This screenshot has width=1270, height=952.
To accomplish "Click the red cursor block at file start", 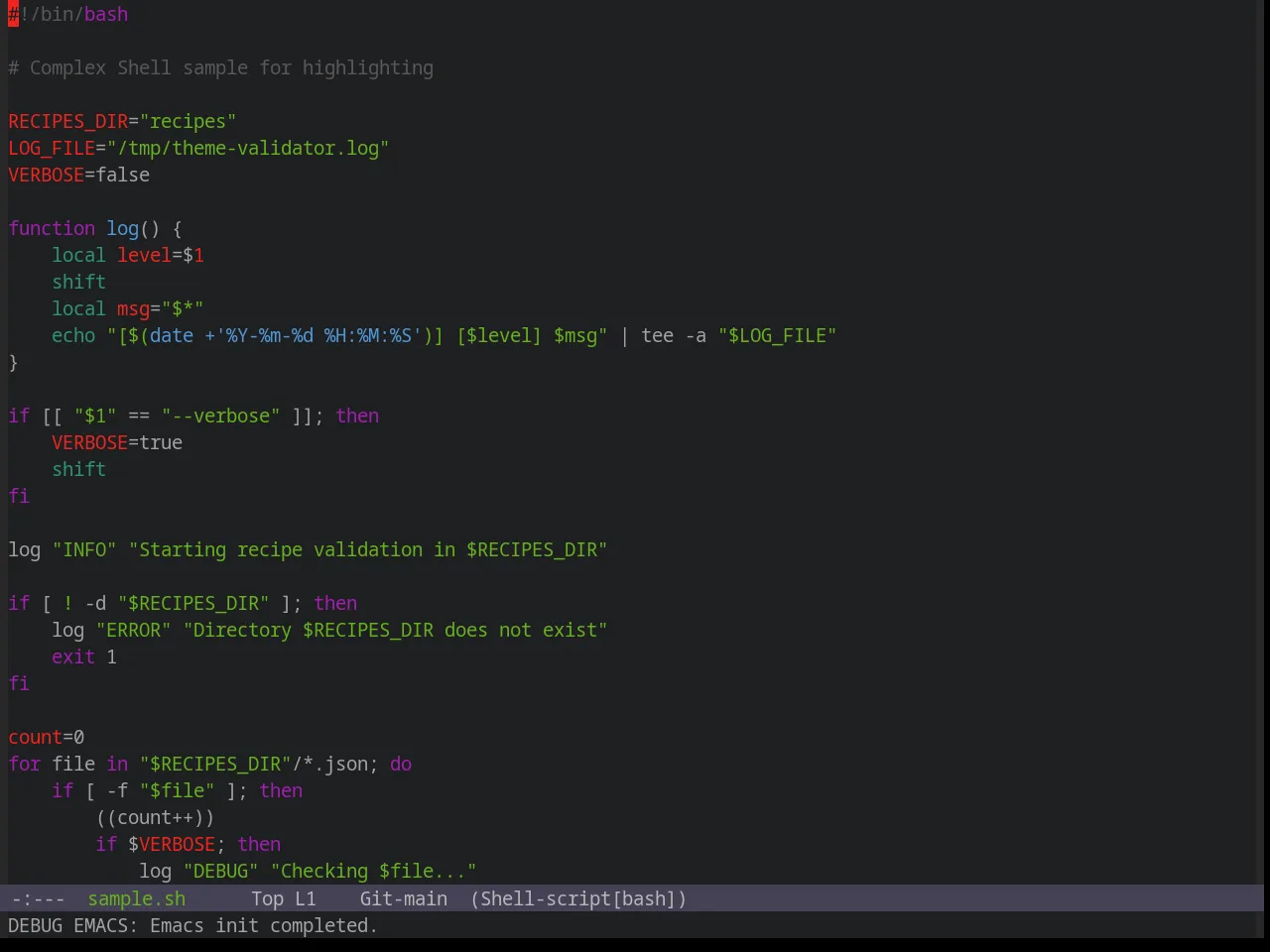I will 13,14.
